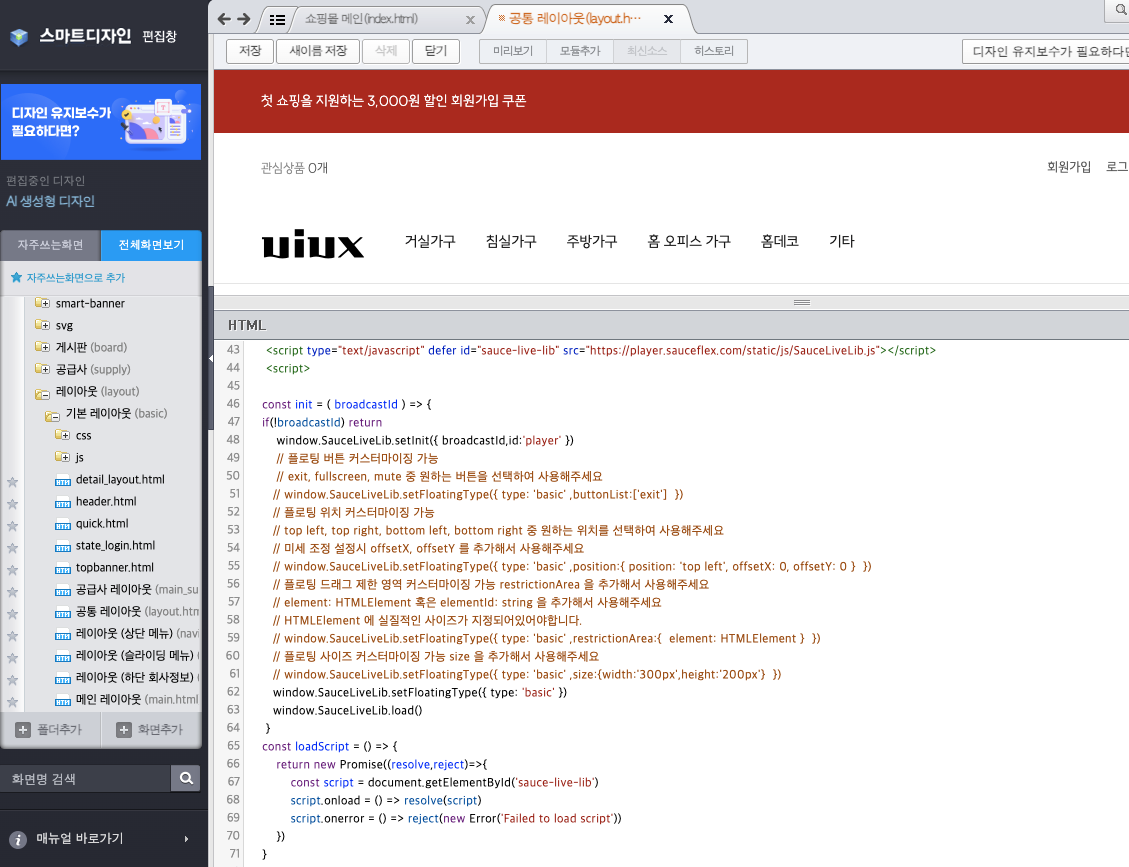Open 메인 레이아웃 (main.html) file
This screenshot has width=1129, height=867.
coord(137,699)
